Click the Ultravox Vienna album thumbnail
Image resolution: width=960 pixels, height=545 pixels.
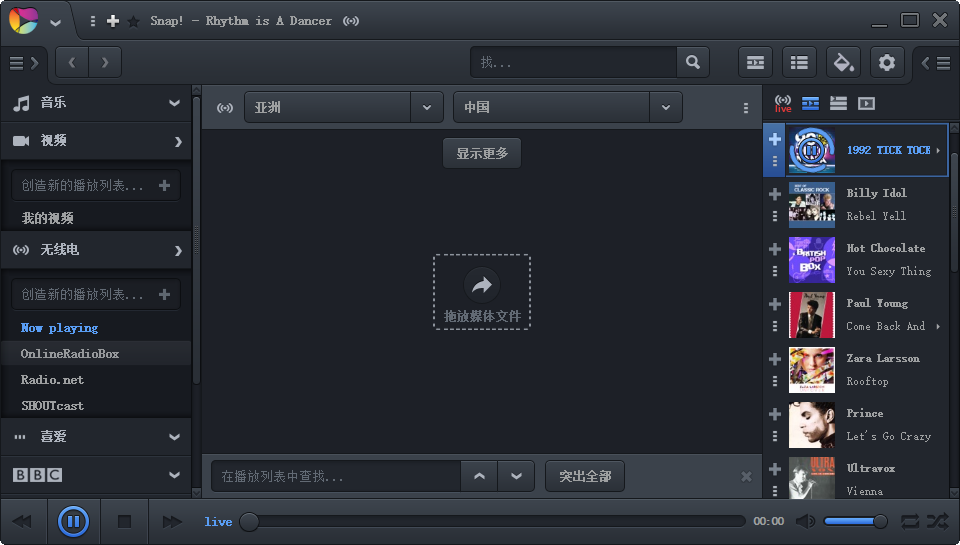pos(812,478)
